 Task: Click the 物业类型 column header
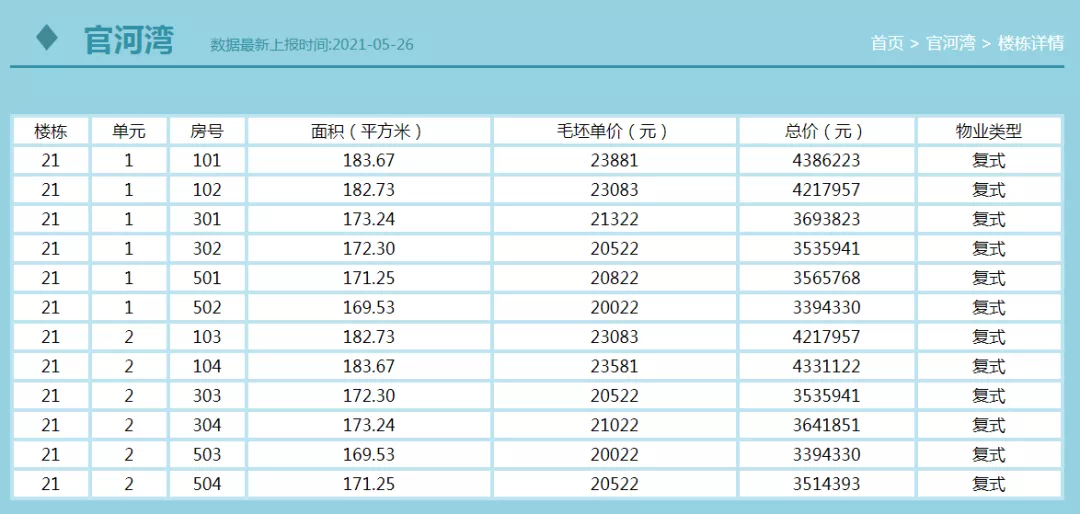989,131
